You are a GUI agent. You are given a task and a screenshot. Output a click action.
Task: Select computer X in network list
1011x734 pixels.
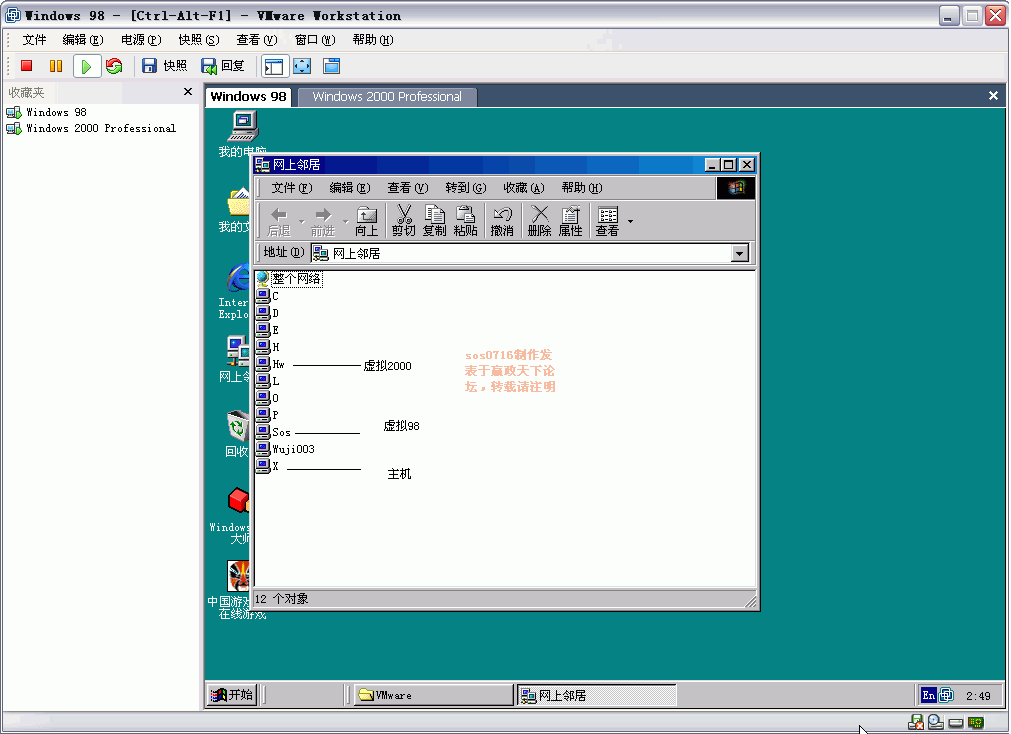point(268,466)
